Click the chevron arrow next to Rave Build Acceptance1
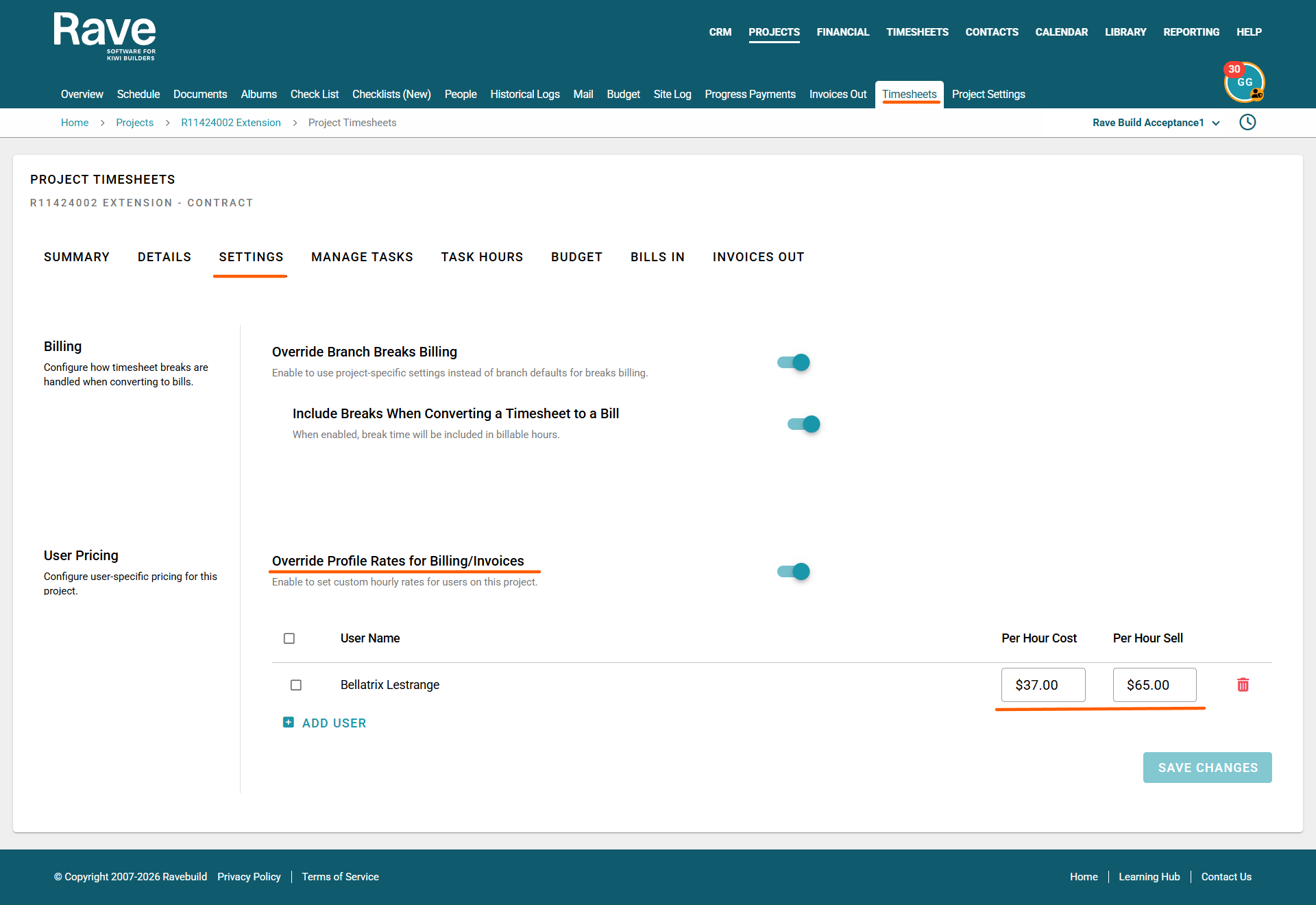 pyautogui.click(x=1216, y=123)
